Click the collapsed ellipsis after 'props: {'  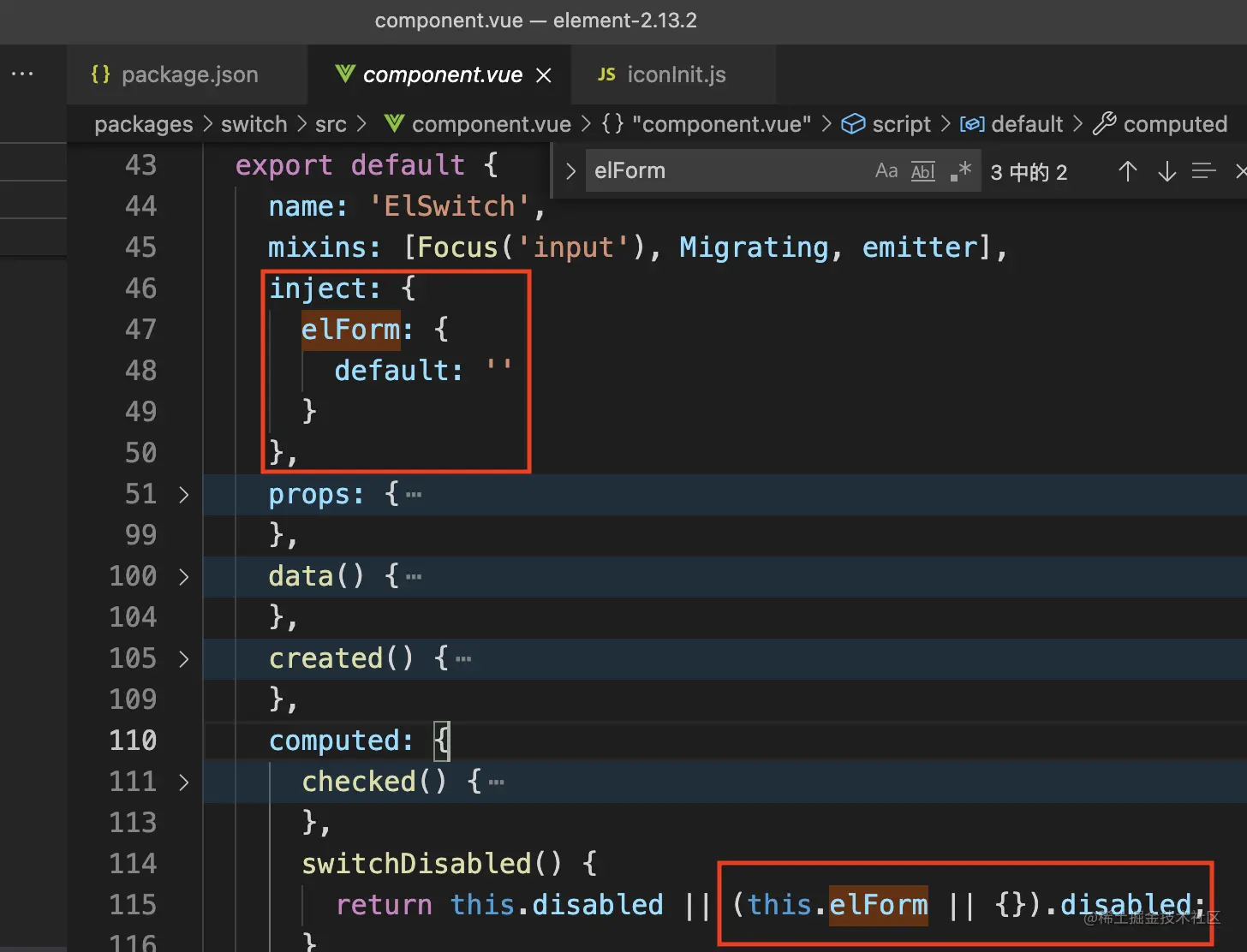(414, 495)
